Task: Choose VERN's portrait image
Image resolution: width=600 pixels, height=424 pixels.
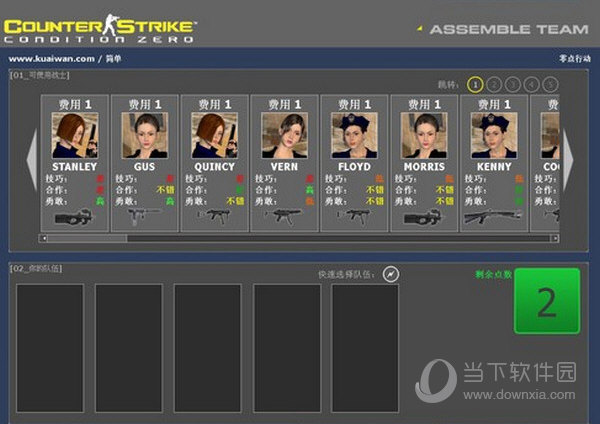Action: 284,135
